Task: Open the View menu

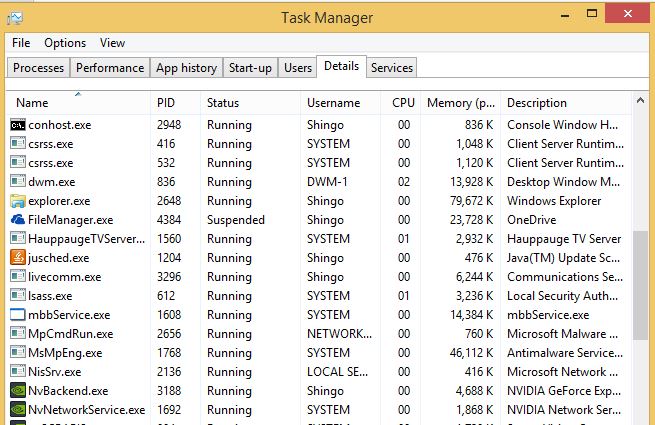Action: 112,43
